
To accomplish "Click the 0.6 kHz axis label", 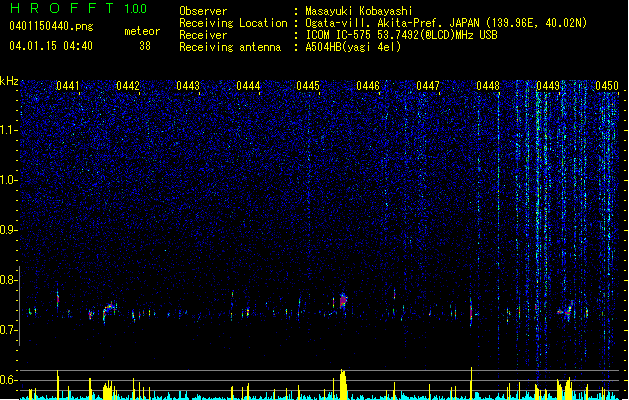I will tap(9, 380).
